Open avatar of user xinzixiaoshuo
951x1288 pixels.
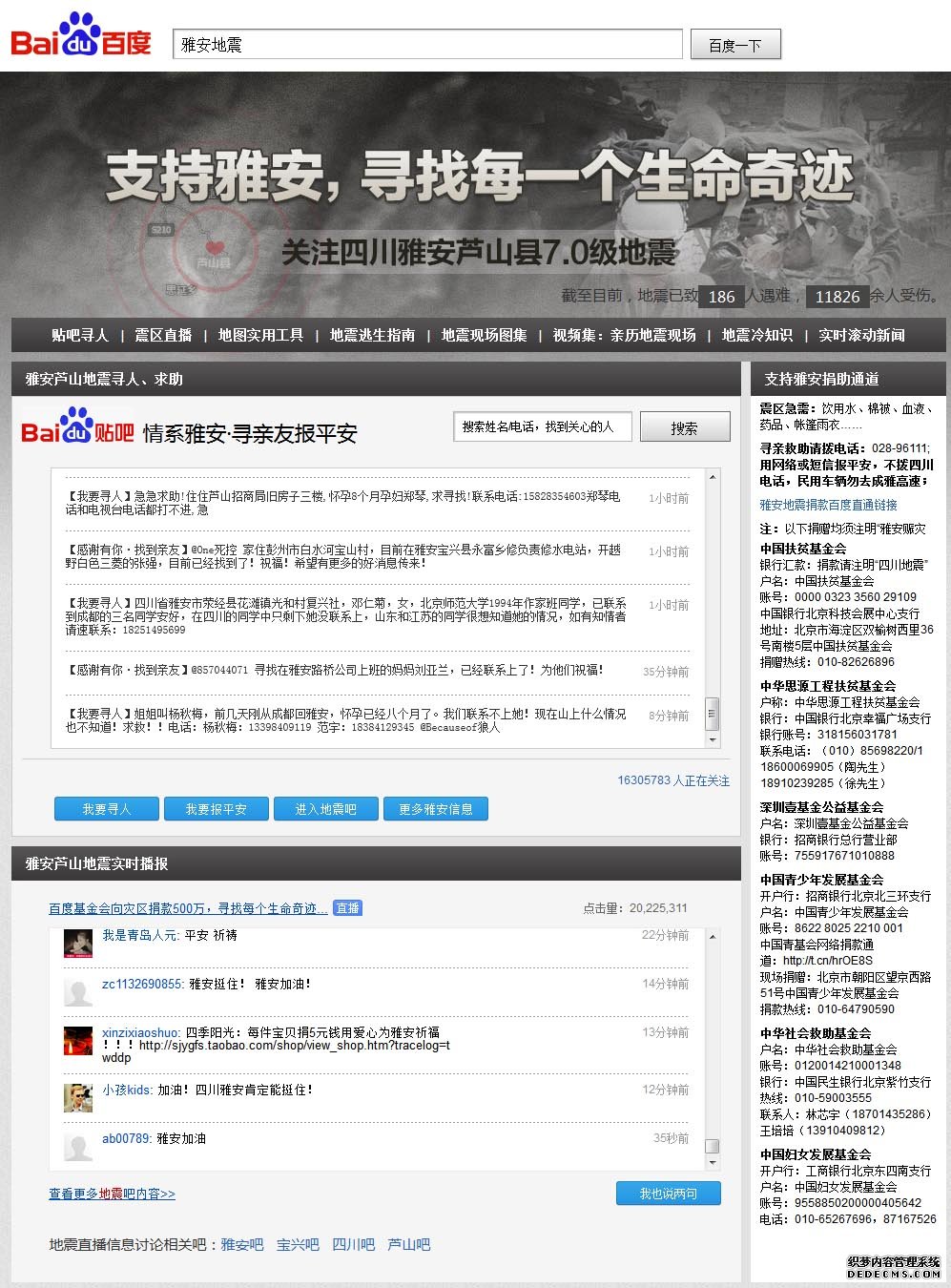[x=78, y=1041]
